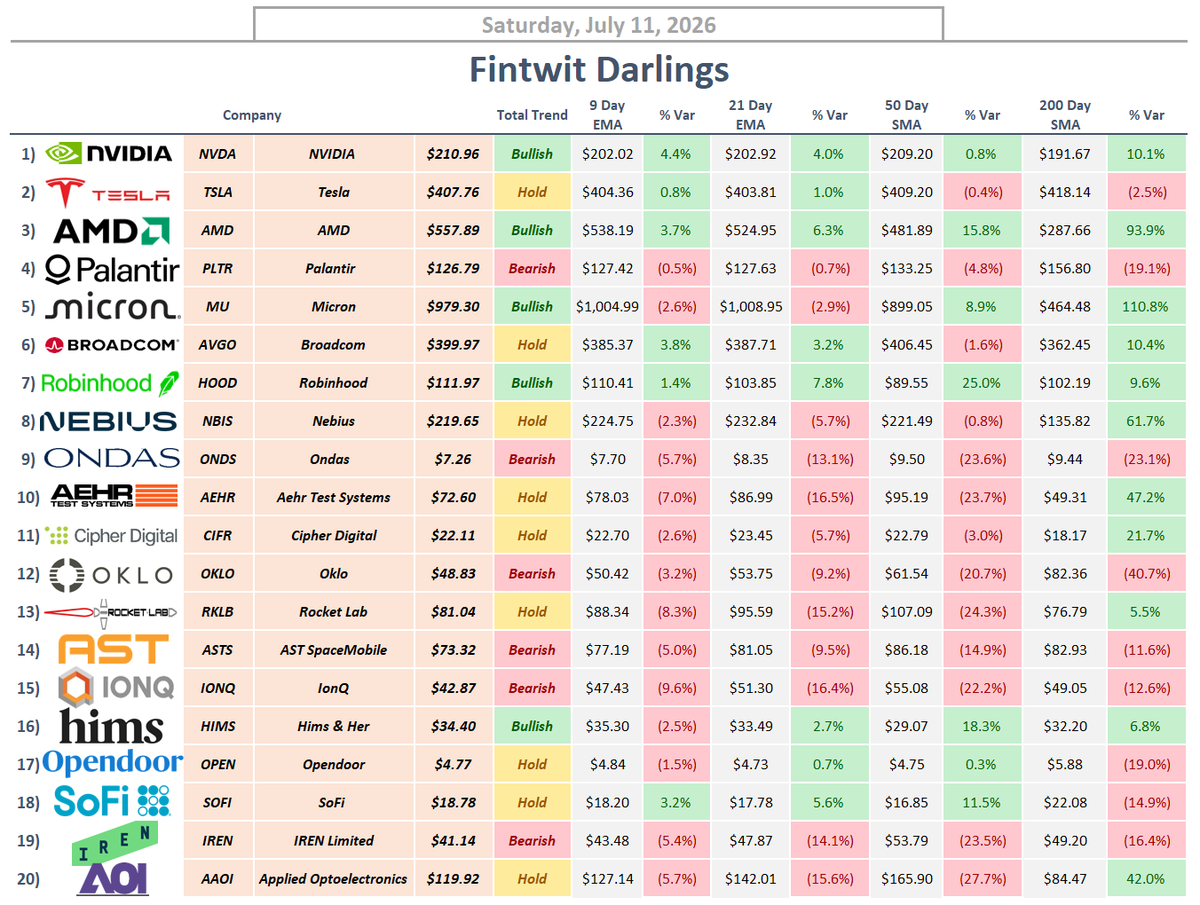Click the Micron 200 Day variance 110.8%
Viewport: 1200px width, 905px height.
point(1147,307)
